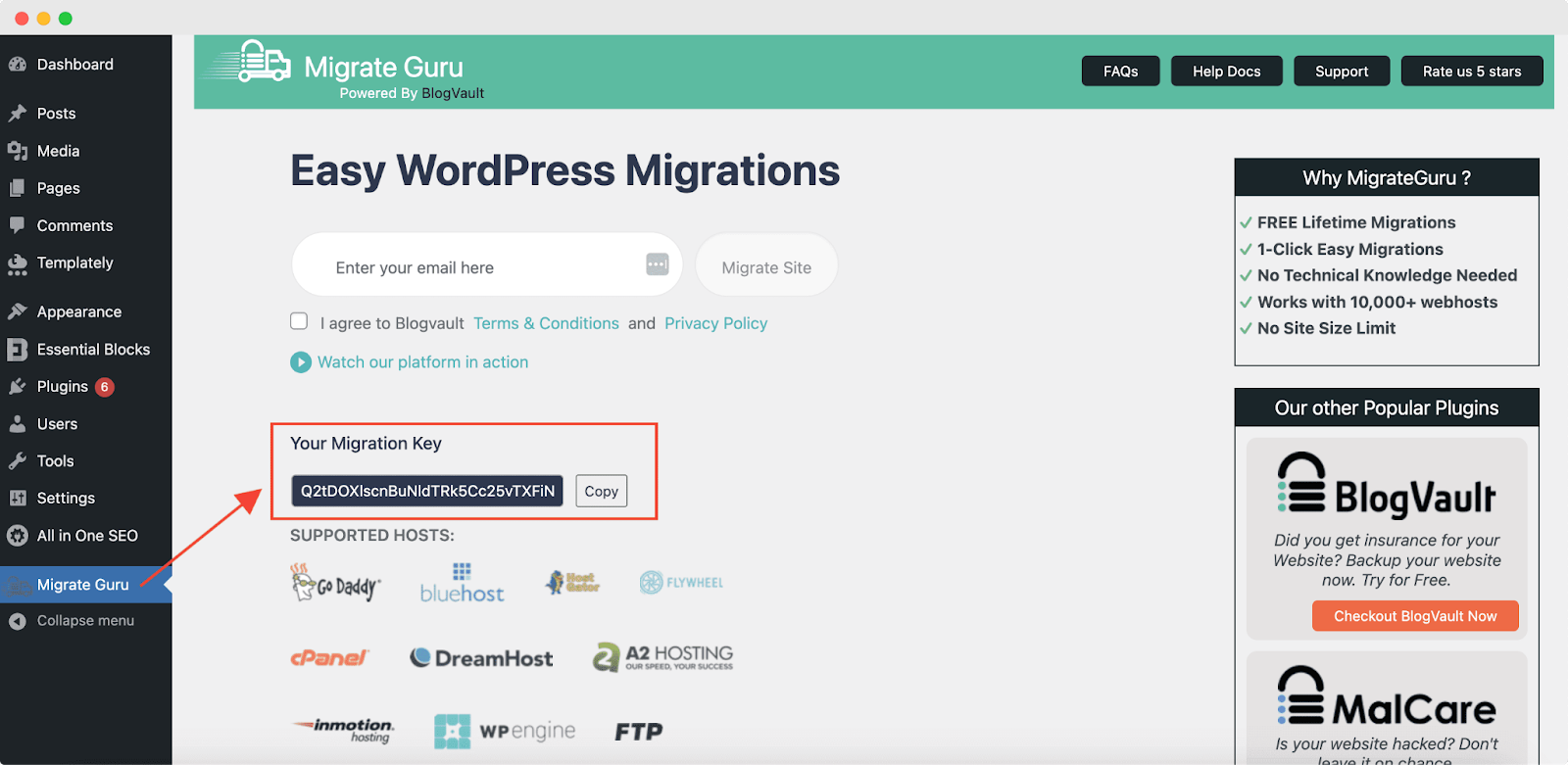Open the Settings menu in sidebar
The width and height of the screenshot is (1568, 765).
(66, 499)
